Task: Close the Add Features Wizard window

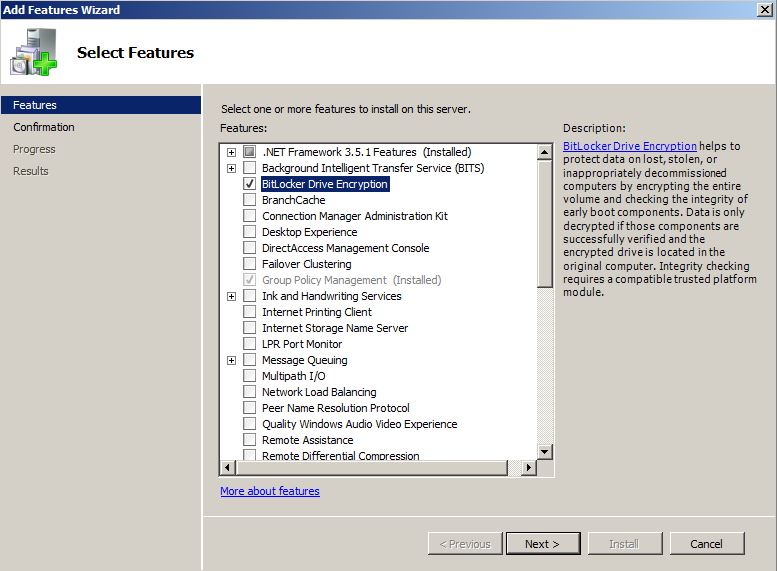Action: point(765,9)
